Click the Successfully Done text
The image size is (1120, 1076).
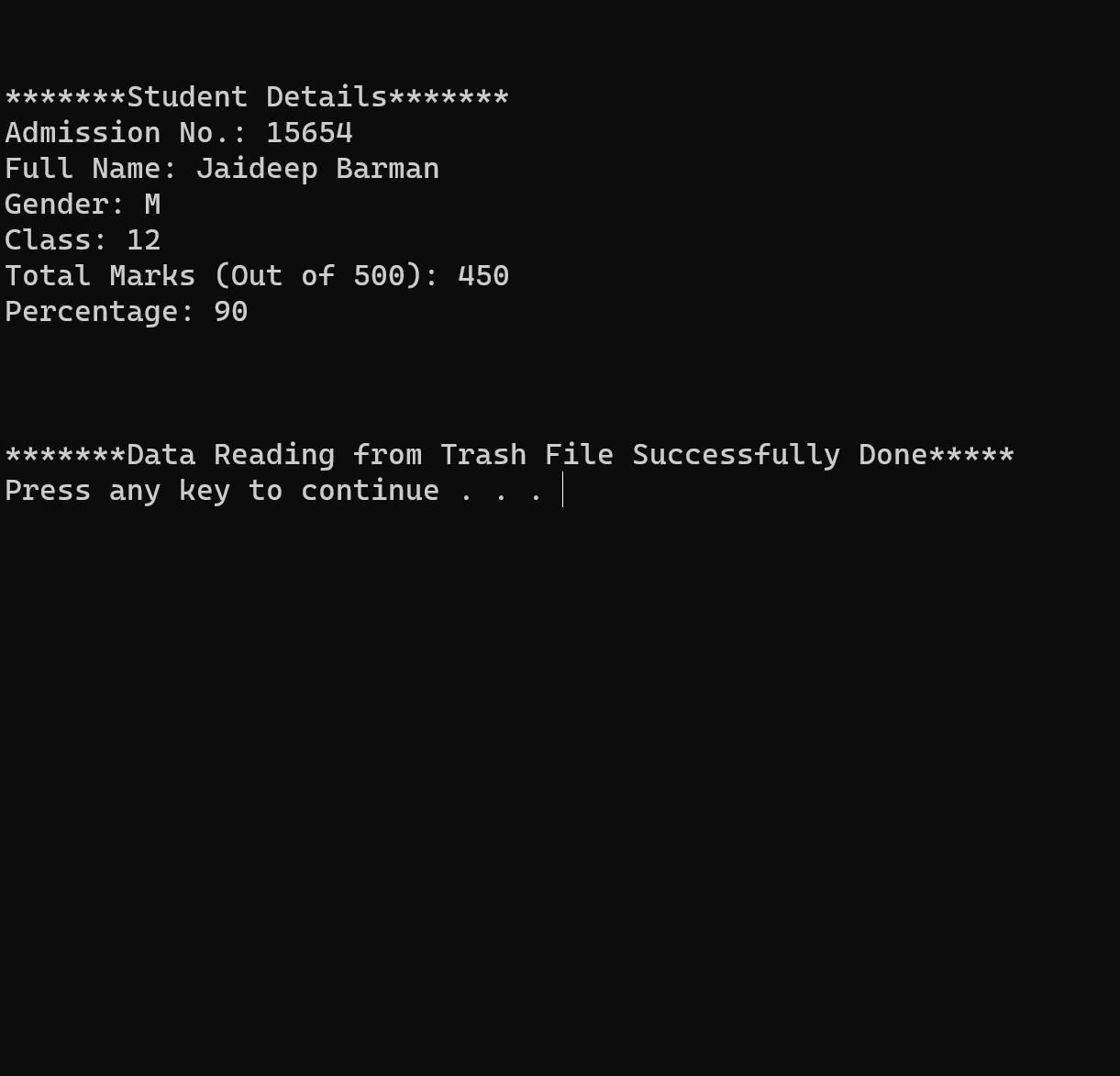coord(780,455)
